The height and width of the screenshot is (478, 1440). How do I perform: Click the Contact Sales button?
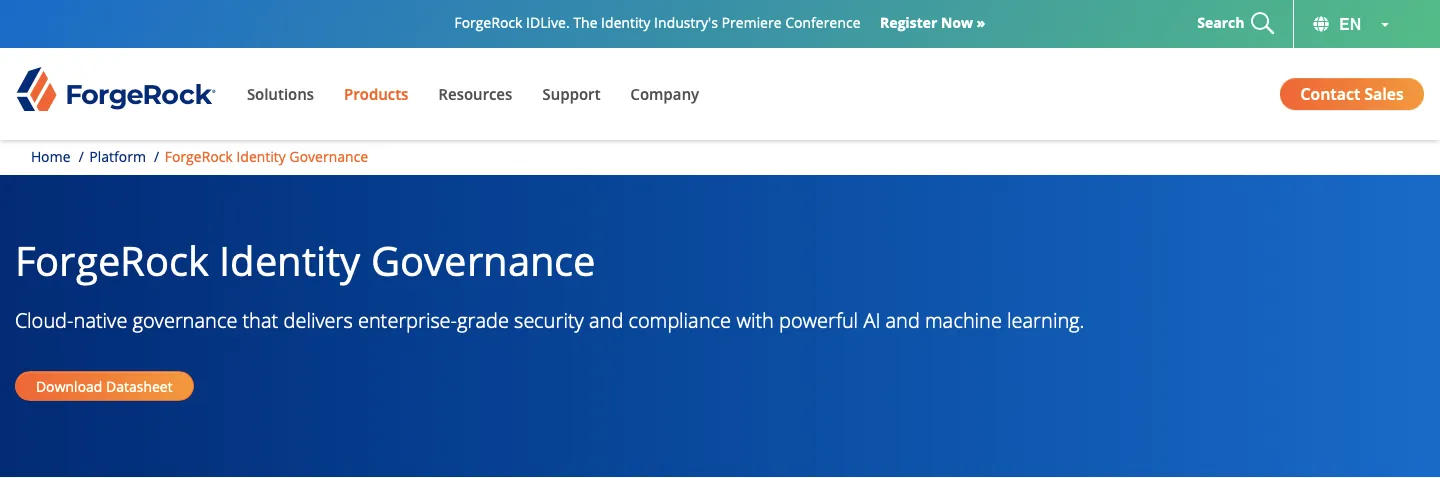pos(1352,94)
